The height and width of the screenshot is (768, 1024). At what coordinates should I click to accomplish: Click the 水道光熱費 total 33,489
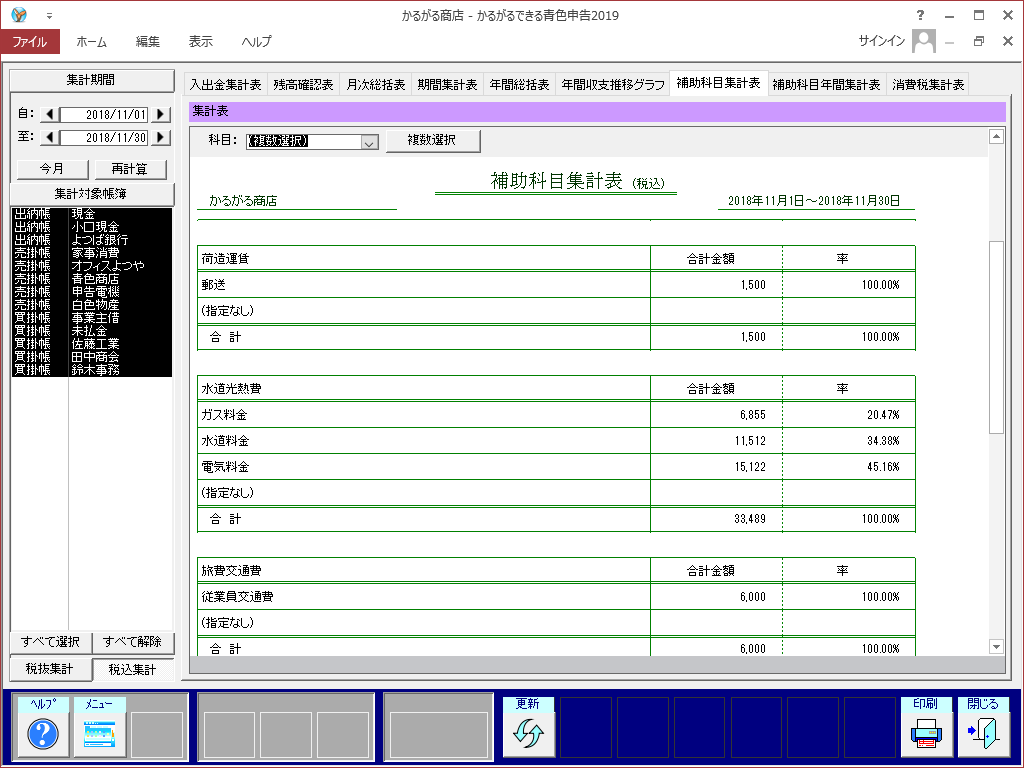tap(750, 520)
